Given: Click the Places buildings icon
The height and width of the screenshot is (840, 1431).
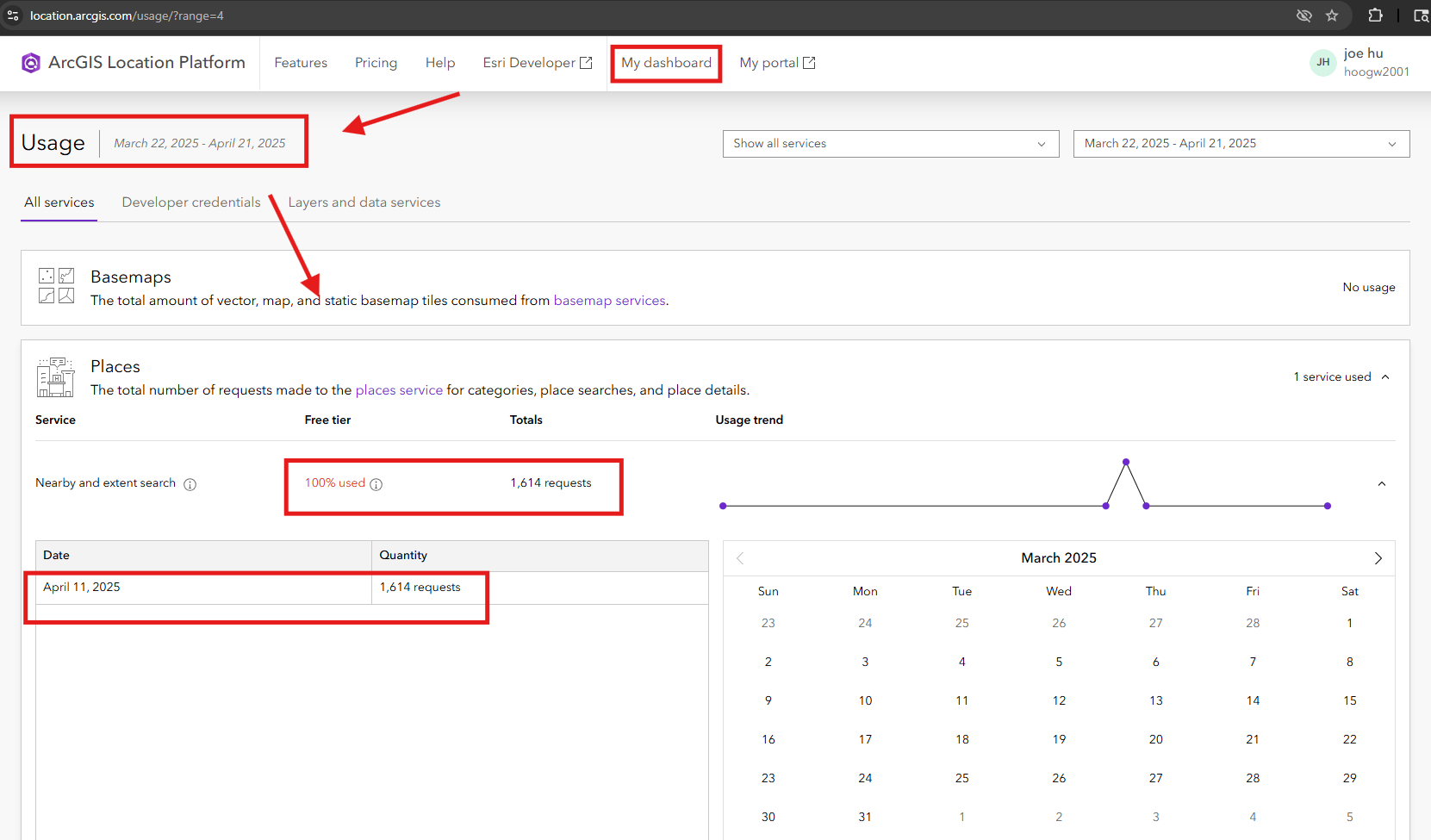Looking at the screenshot, I should coord(56,377).
